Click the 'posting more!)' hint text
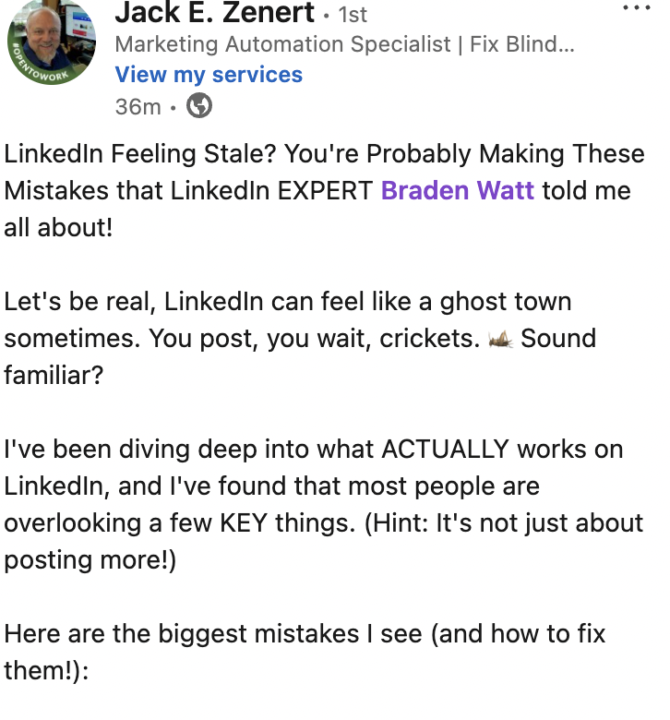This screenshot has height=720, width=670. pos(90,560)
